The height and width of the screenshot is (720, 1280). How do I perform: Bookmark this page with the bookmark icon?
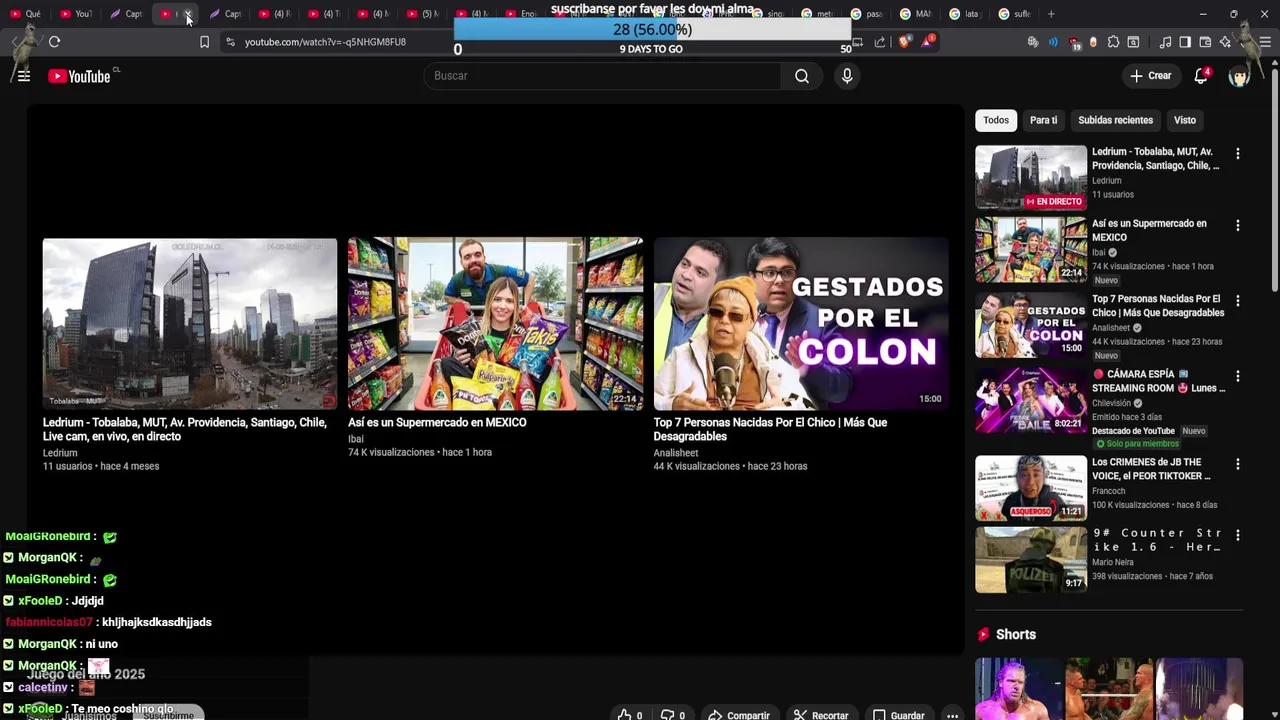(204, 42)
